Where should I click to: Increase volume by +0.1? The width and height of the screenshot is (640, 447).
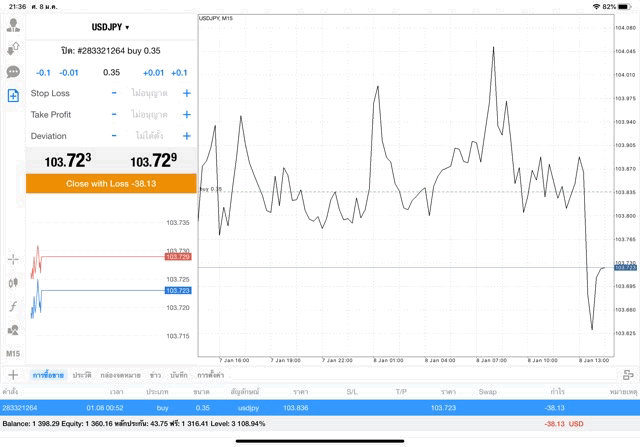(x=179, y=73)
